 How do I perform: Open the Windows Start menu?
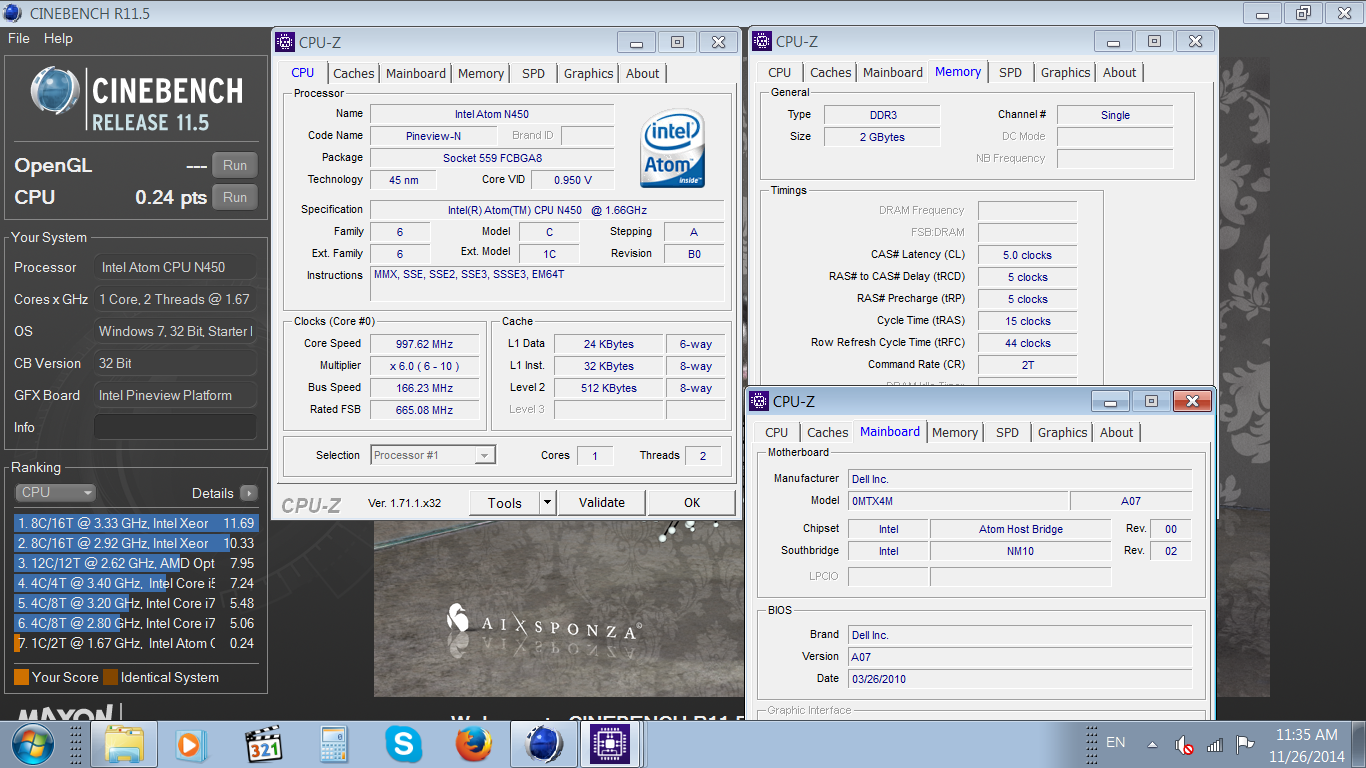[x=33, y=744]
